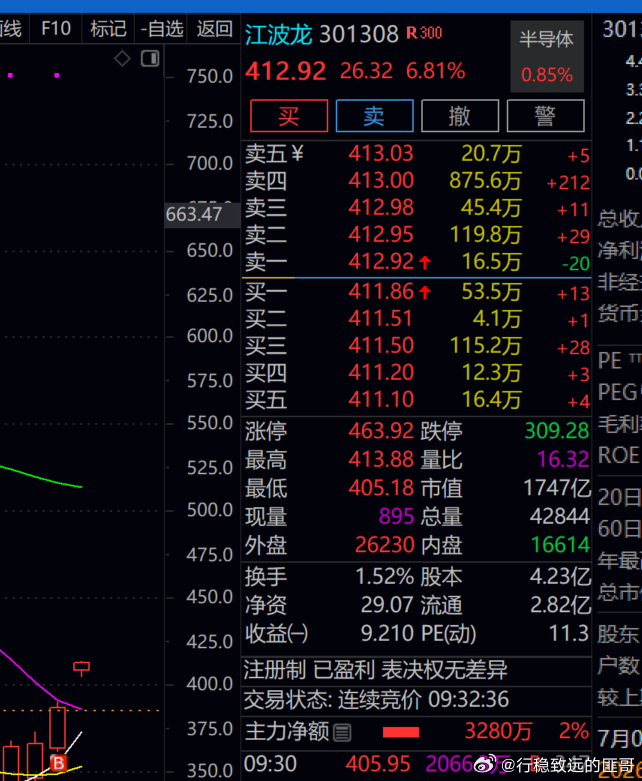Image resolution: width=642 pixels, height=781 pixels.
Task: Click the diamond icon above the chart
Action: (x=122, y=59)
